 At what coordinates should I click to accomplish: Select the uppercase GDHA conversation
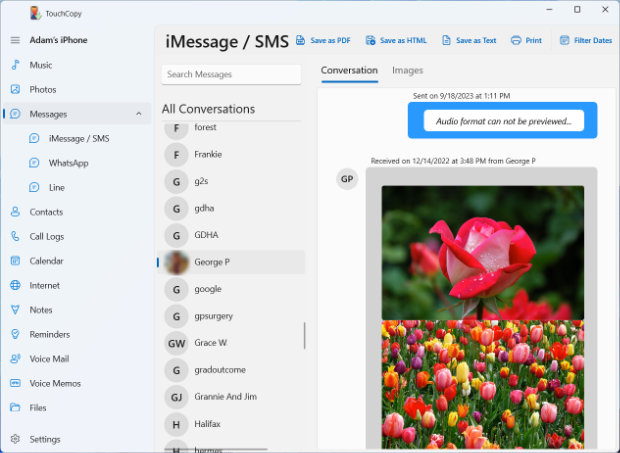(x=232, y=235)
